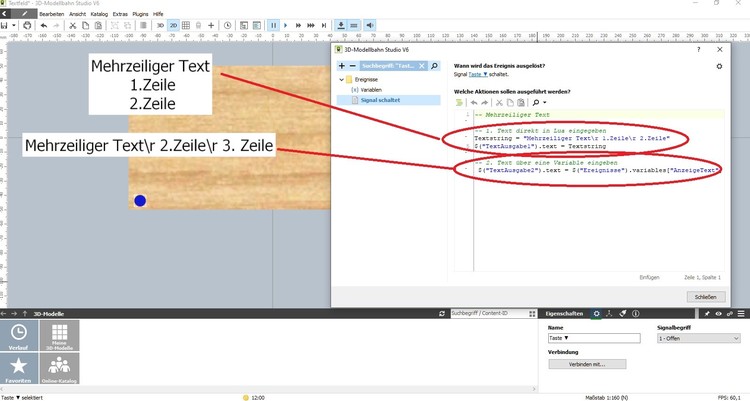Open the Ansicht menu

(77, 14)
